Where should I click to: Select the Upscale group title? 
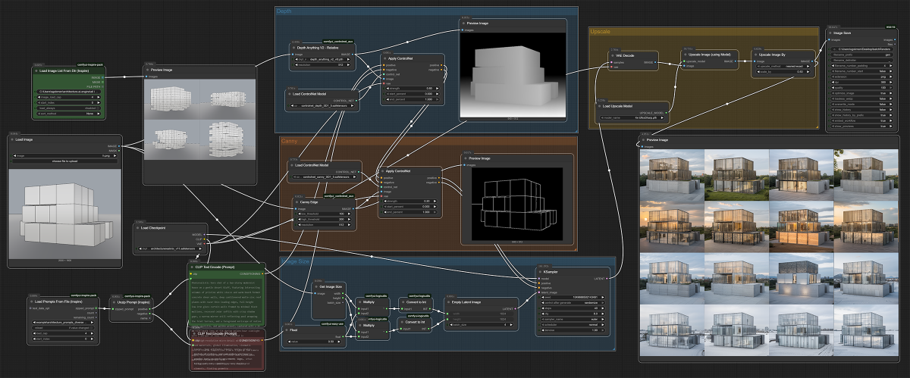pyautogui.click(x=600, y=31)
